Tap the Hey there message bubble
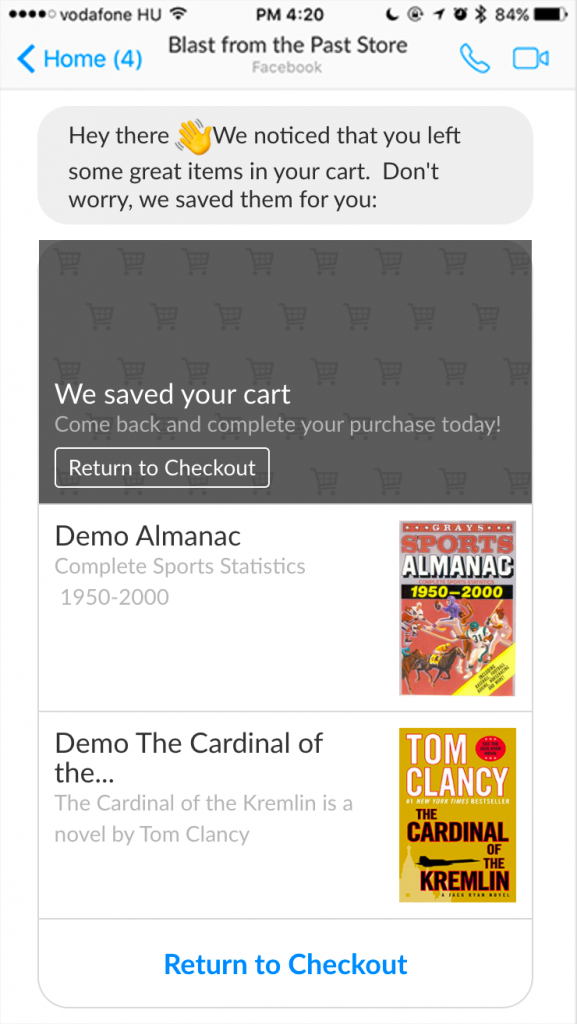This screenshot has height=1024, width=577. pyautogui.click(x=285, y=166)
